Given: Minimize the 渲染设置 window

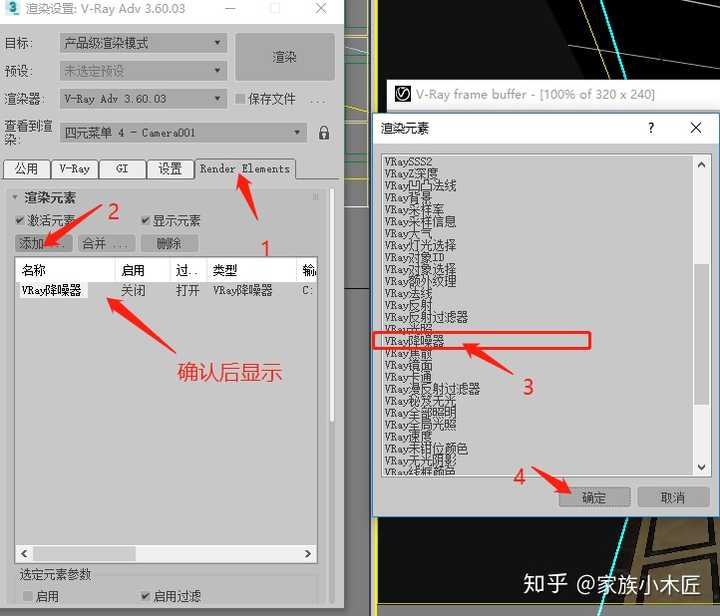Looking at the screenshot, I should click(x=231, y=8).
